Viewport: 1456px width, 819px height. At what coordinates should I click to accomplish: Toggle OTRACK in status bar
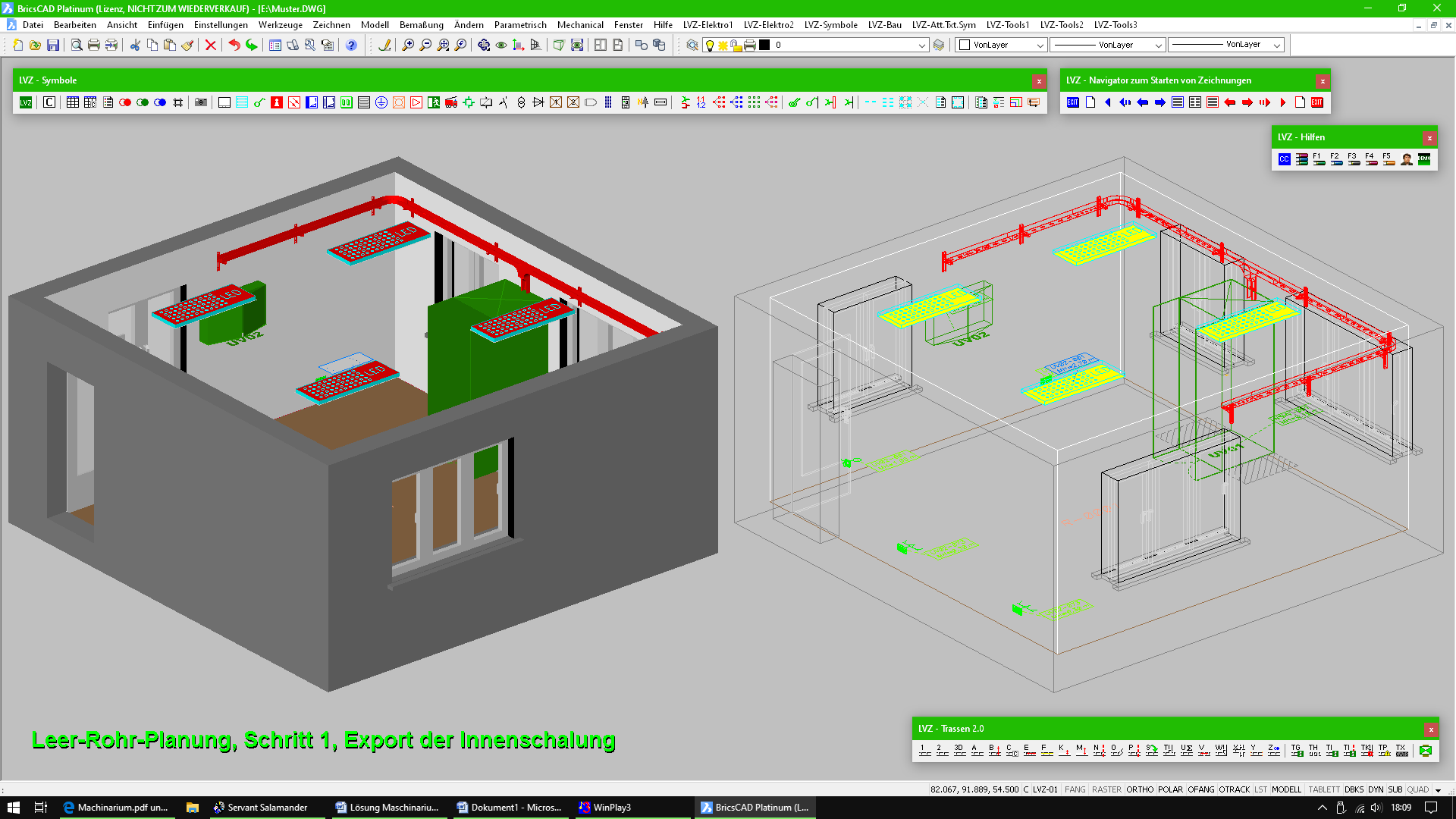tap(1235, 789)
